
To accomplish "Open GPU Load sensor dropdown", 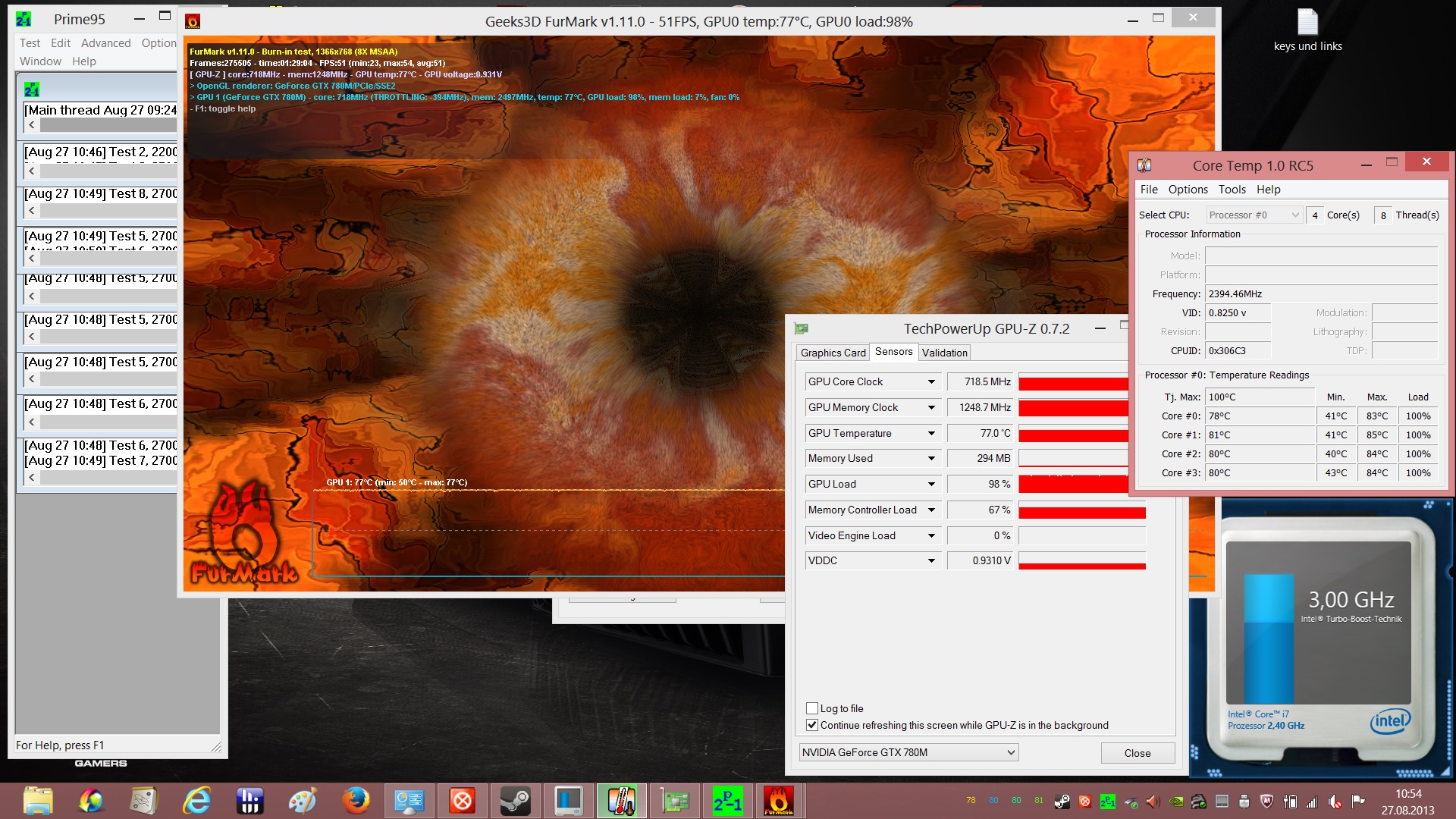I will point(931,485).
